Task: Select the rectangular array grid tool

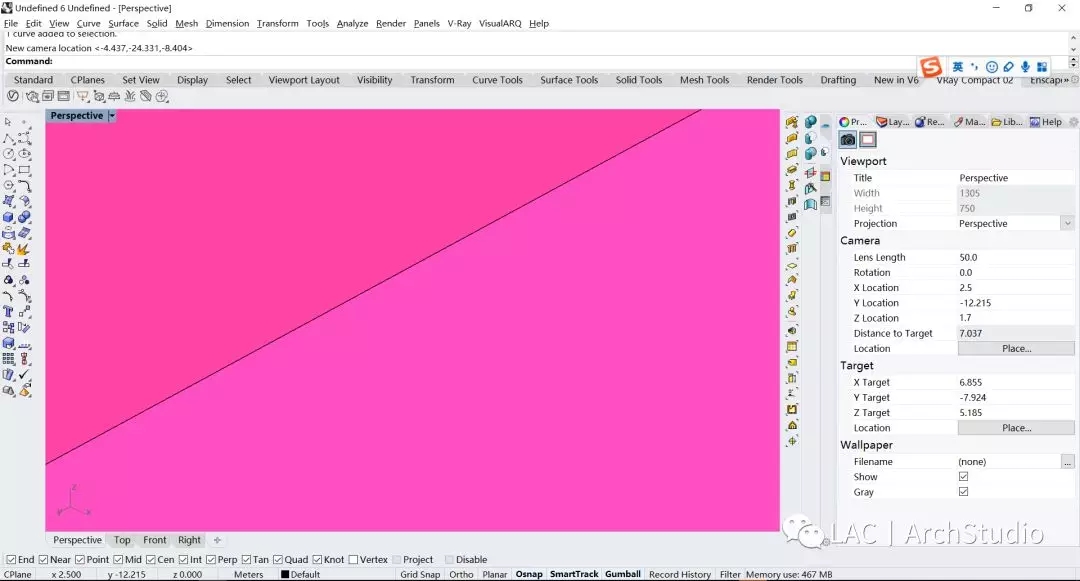Action: pyautogui.click(x=8, y=358)
